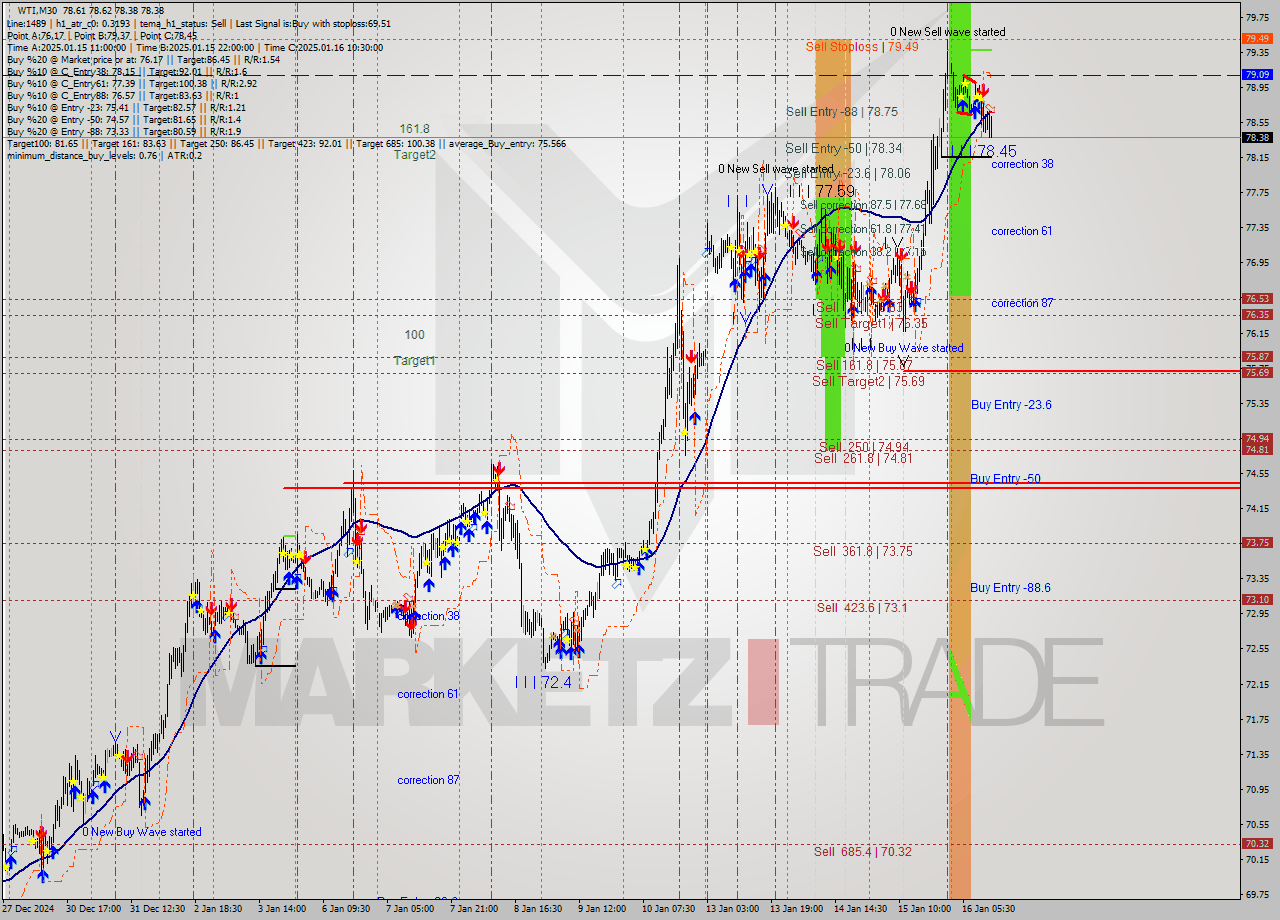Screen dimensions: 1280x920
Task: Select the 'Sell Entry -88 | 78.75' label
Action: [841, 112]
